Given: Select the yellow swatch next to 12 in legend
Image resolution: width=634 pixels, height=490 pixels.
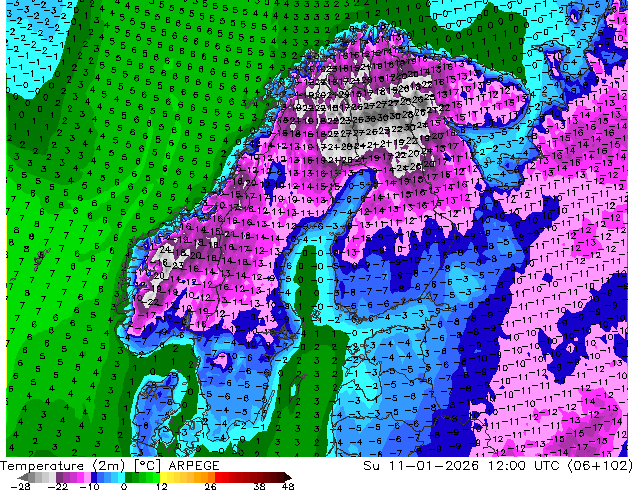Looking at the screenshot, I should point(164,477).
